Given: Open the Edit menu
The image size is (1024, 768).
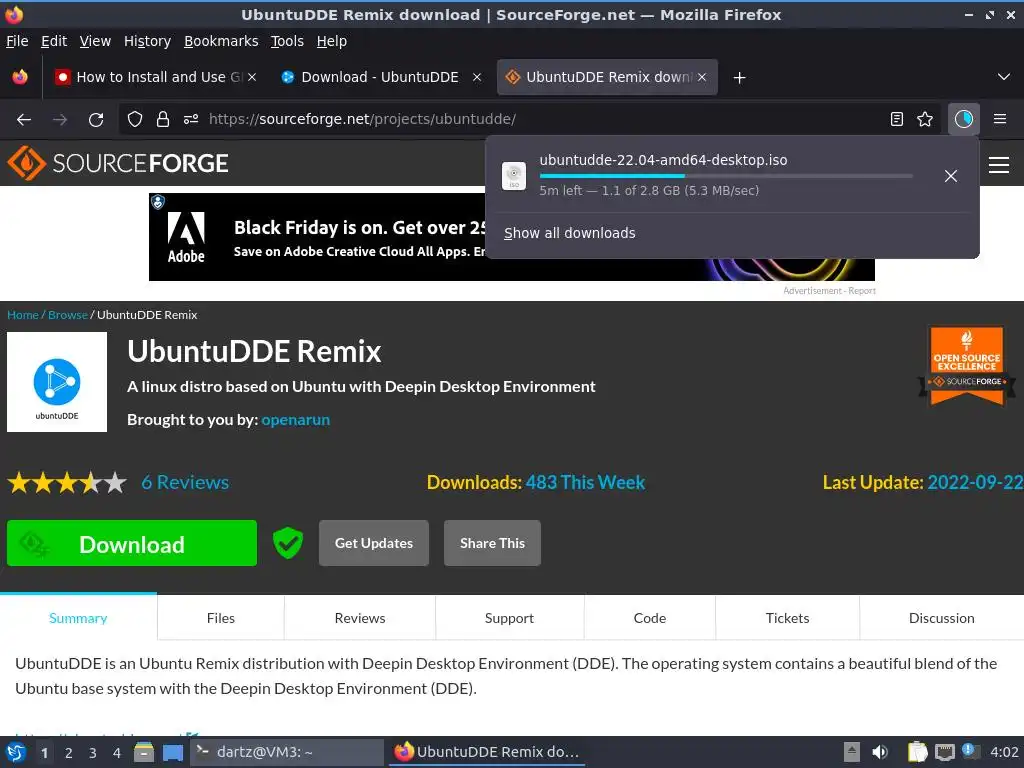Looking at the screenshot, I should (x=54, y=41).
